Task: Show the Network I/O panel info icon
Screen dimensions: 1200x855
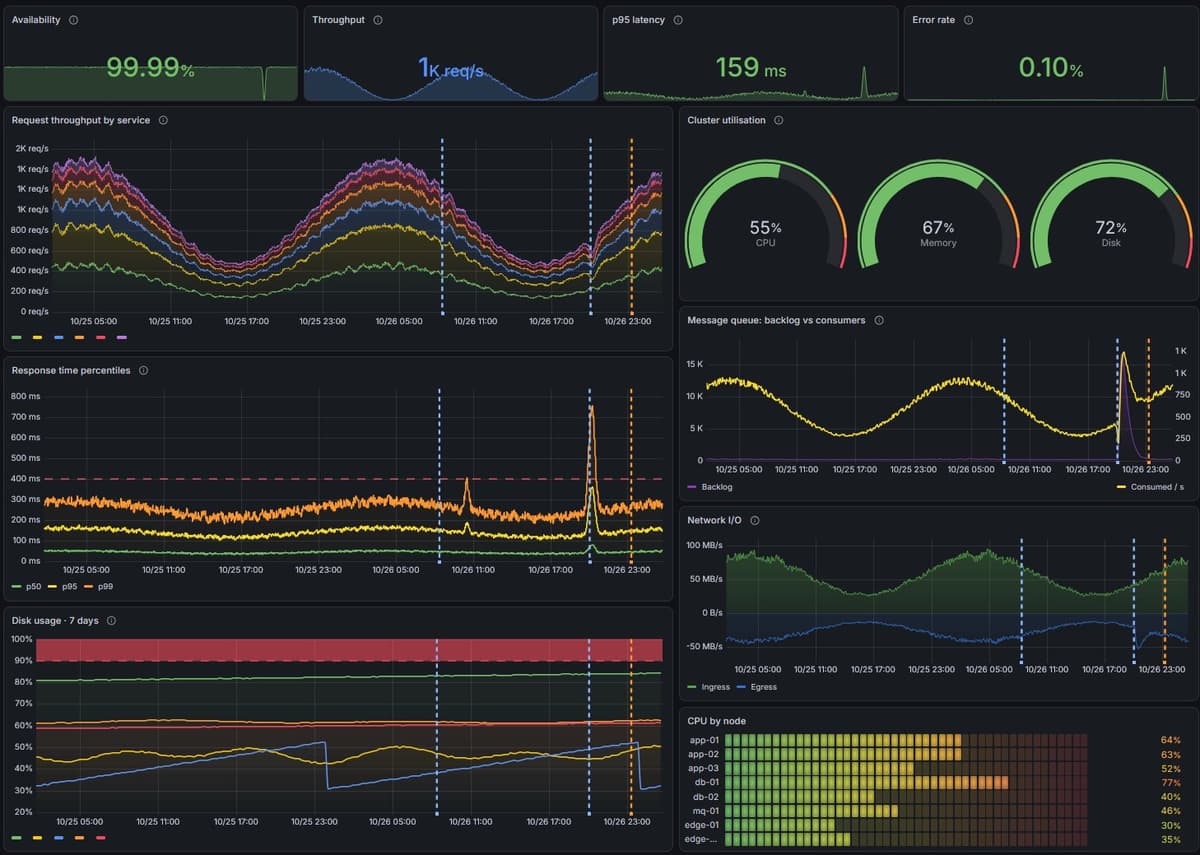Action: coord(754,520)
